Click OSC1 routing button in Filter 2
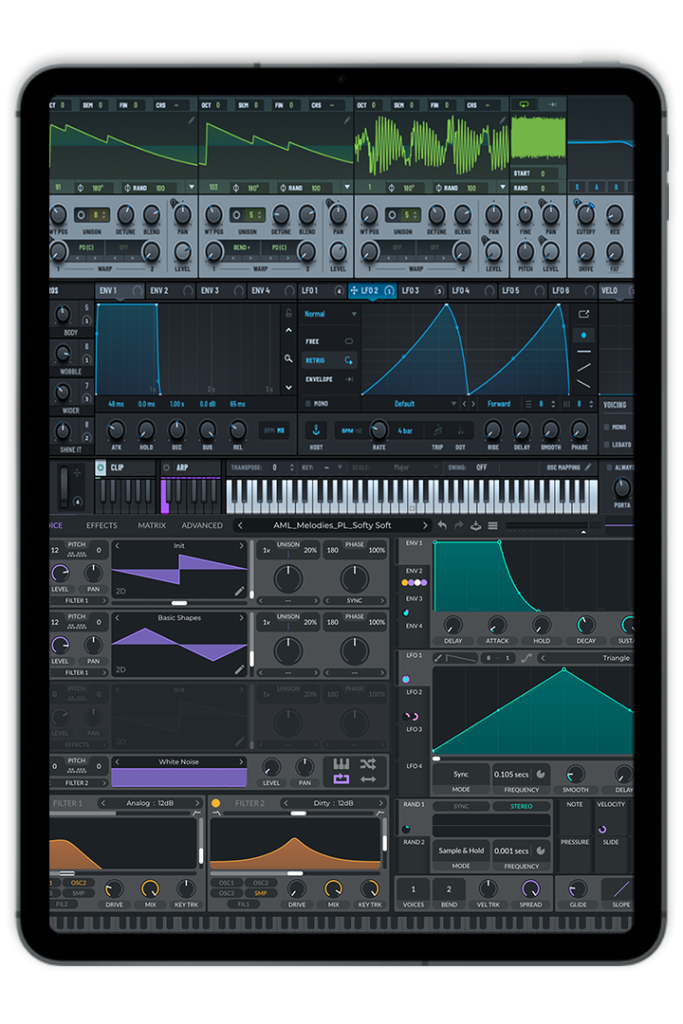683x1024 pixels. (227, 882)
